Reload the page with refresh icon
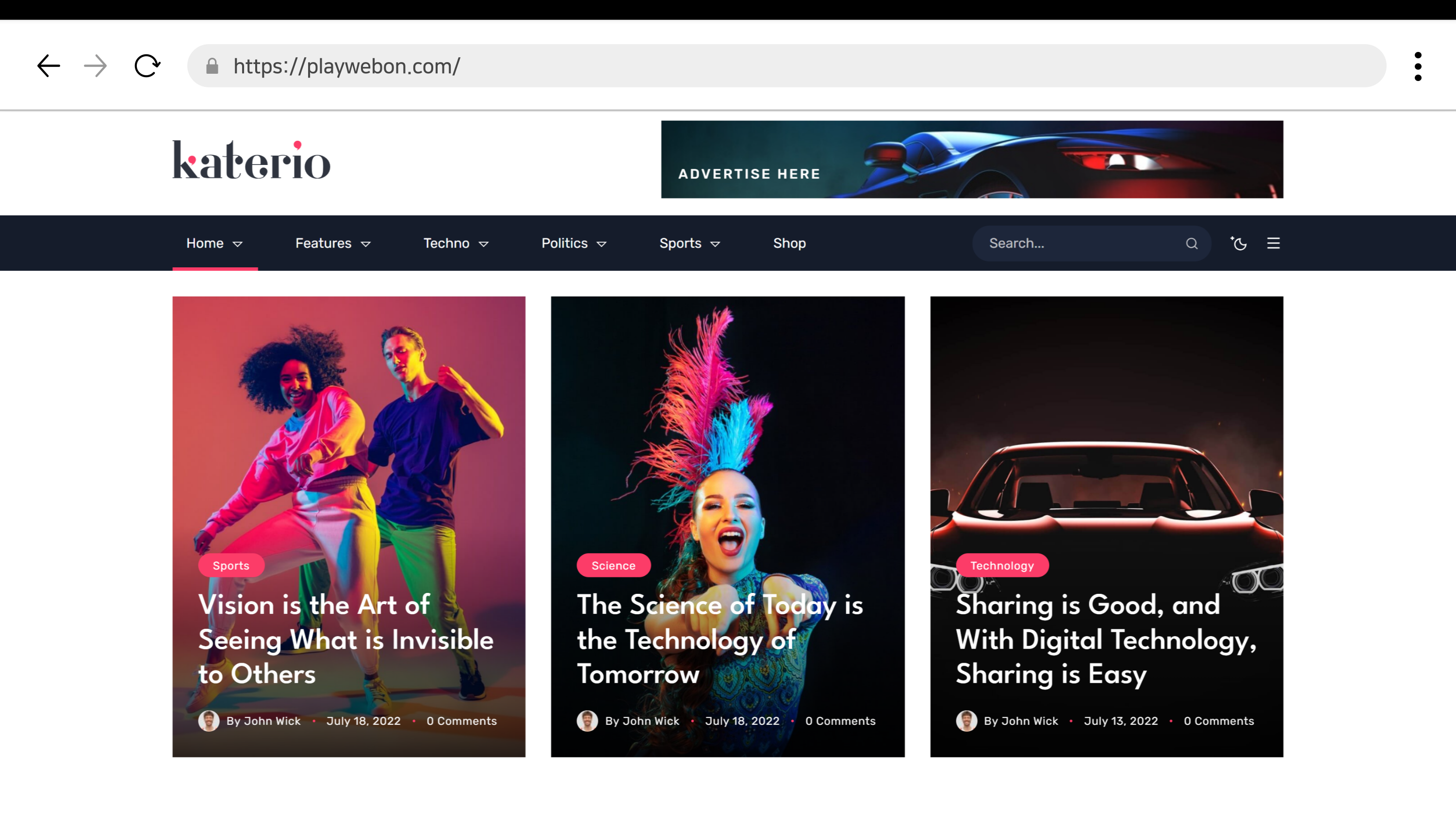 [x=147, y=66]
